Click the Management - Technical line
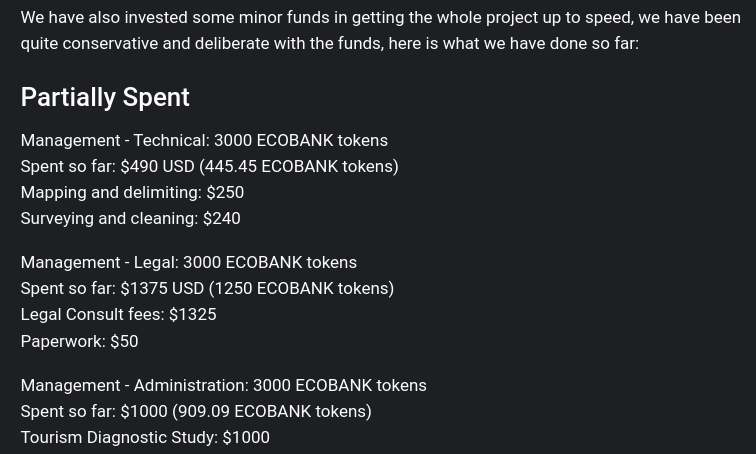The width and height of the screenshot is (756, 454). click(x=204, y=140)
